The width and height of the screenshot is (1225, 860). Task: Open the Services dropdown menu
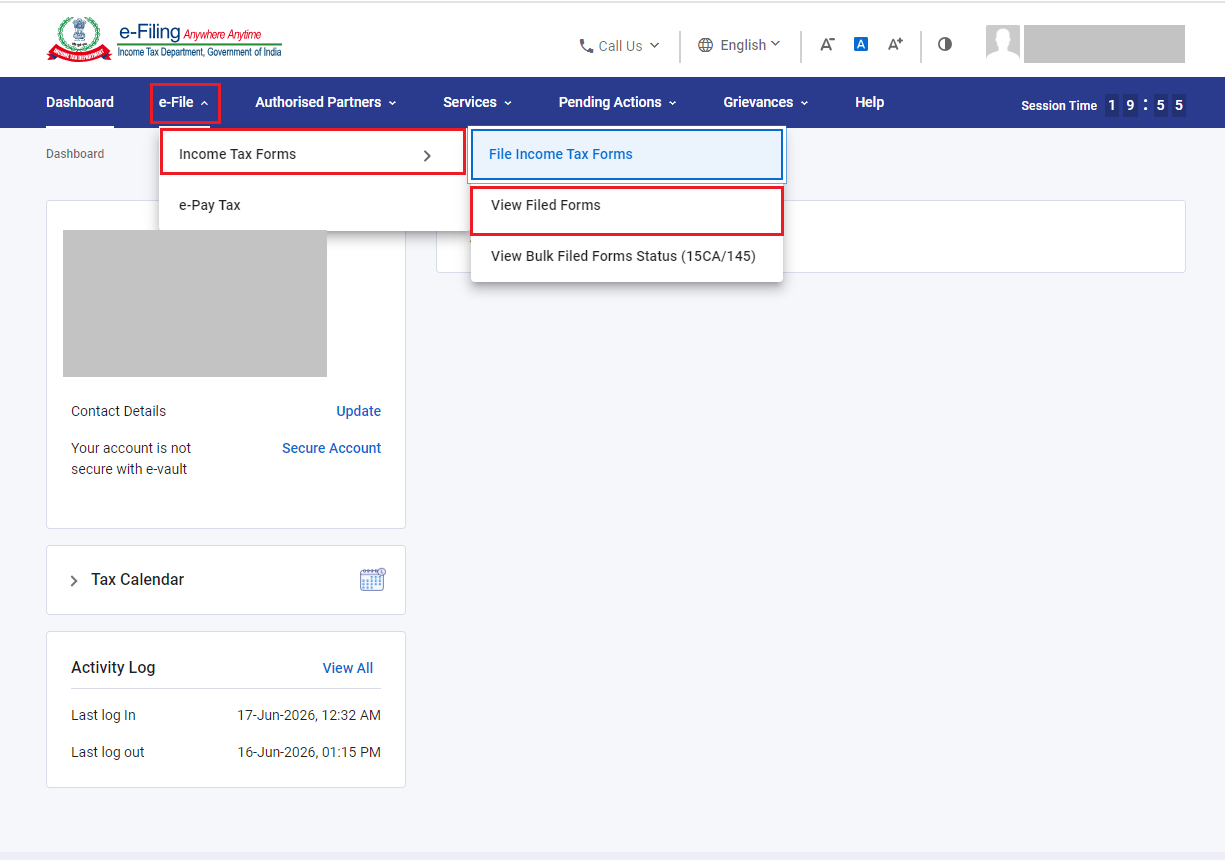(x=478, y=102)
